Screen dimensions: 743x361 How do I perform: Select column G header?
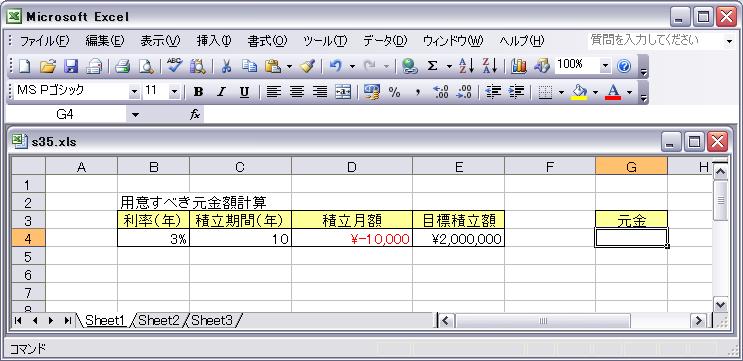point(631,167)
